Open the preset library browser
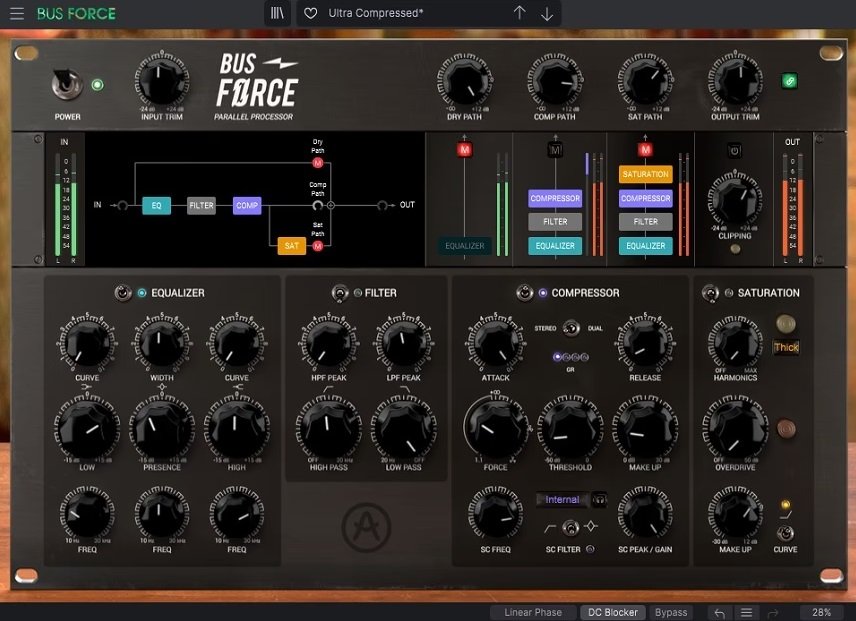Screen dimensions: 856x621 277,13
